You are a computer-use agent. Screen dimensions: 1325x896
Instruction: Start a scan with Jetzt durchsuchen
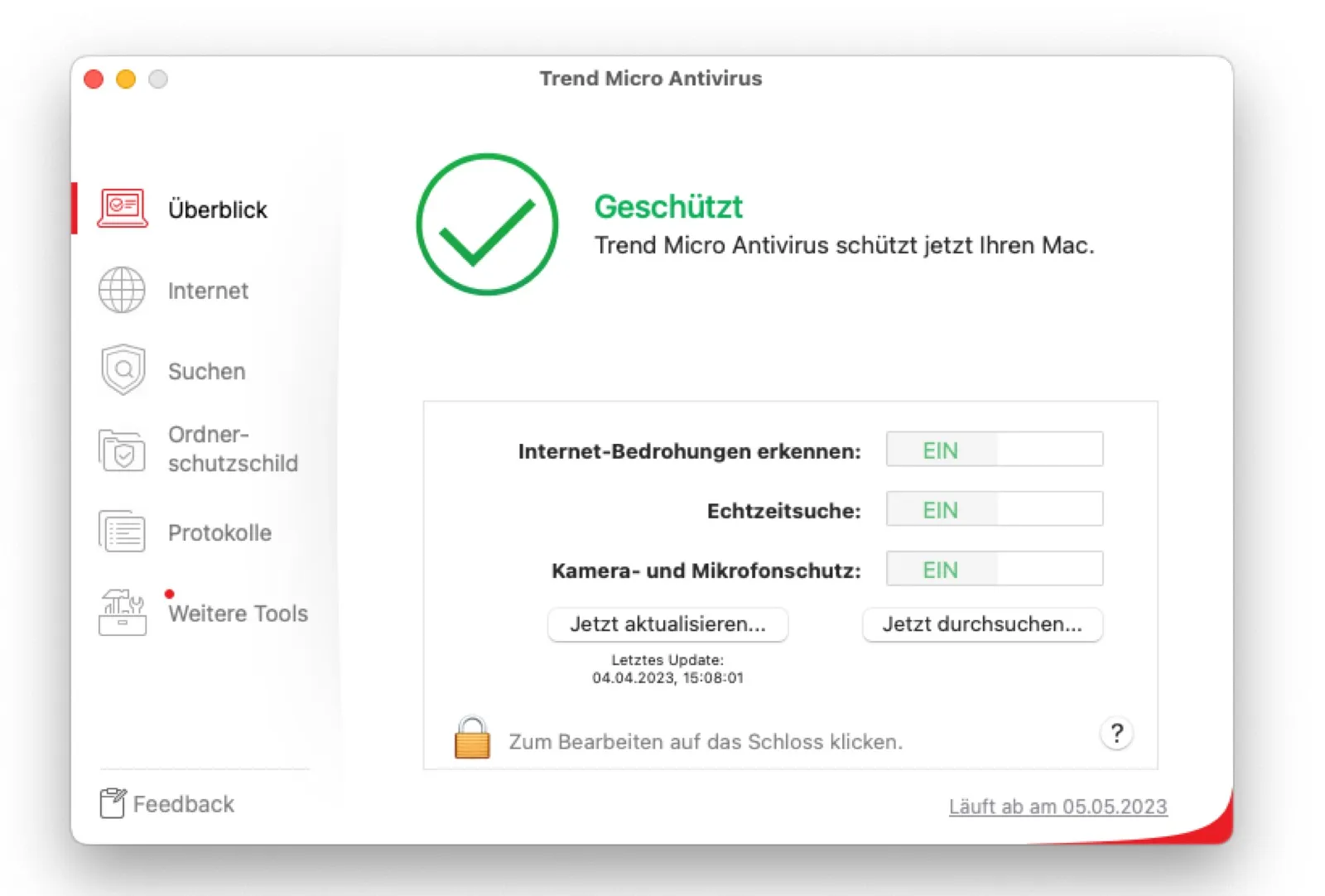tap(982, 625)
